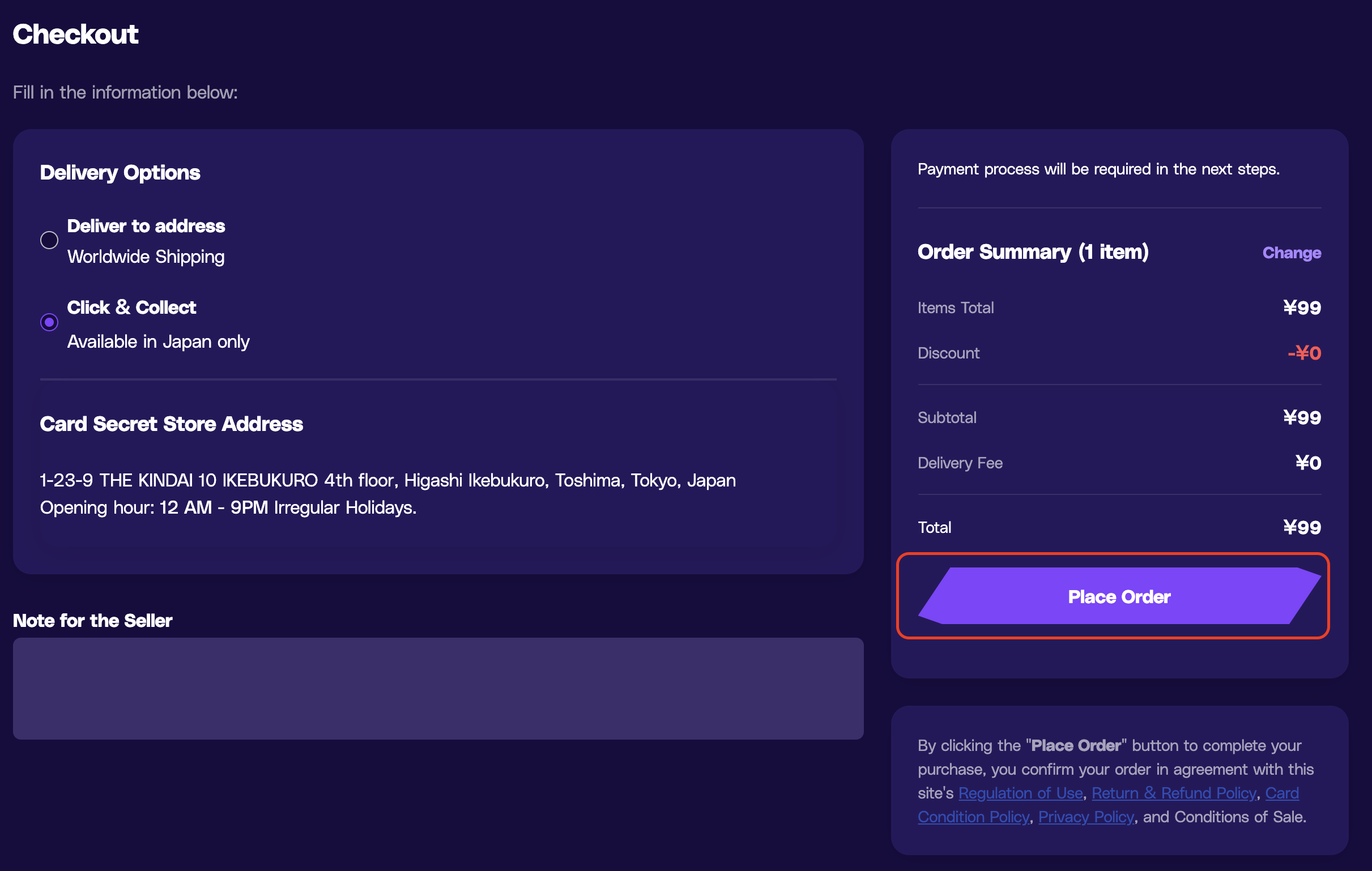Open the Change link for Order Summary
This screenshot has height=871, width=1372.
coord(1291,253)
